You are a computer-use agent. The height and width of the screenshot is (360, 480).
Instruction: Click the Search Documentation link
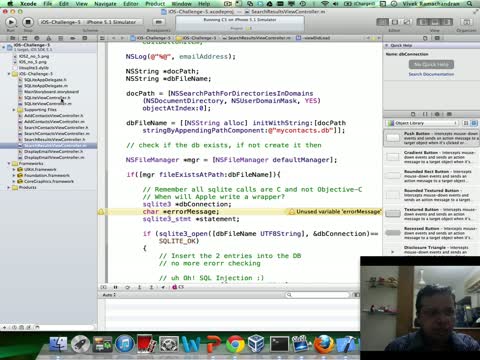[431, 74]
